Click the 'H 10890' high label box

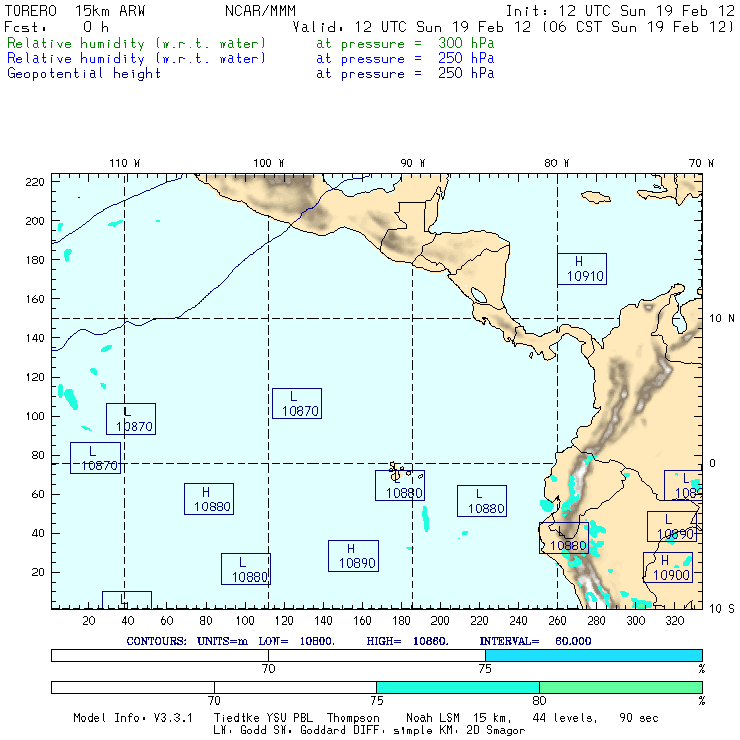click(353, 556)
